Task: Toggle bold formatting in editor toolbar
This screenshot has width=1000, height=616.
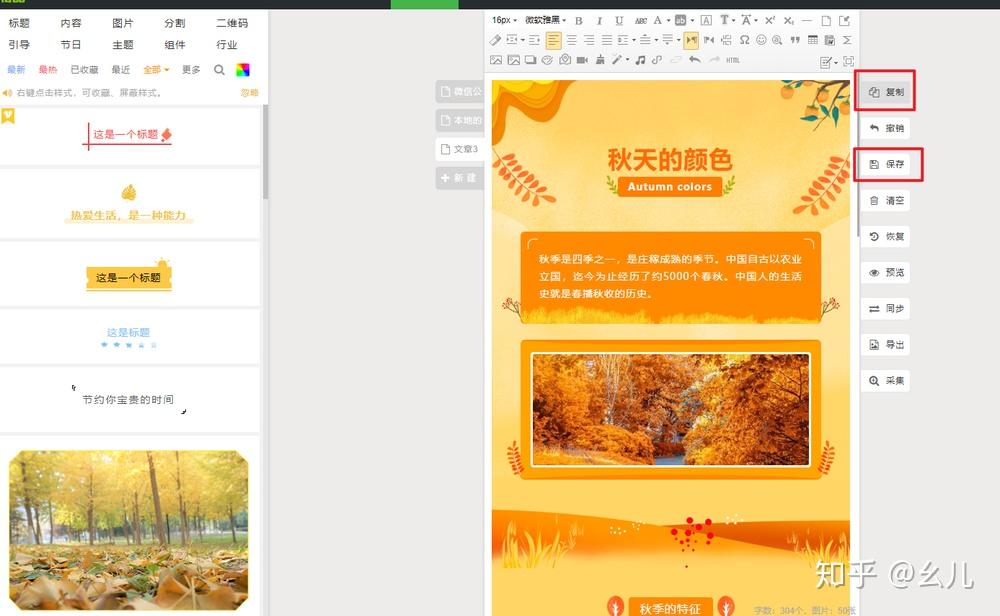Action: pos(578,20)
